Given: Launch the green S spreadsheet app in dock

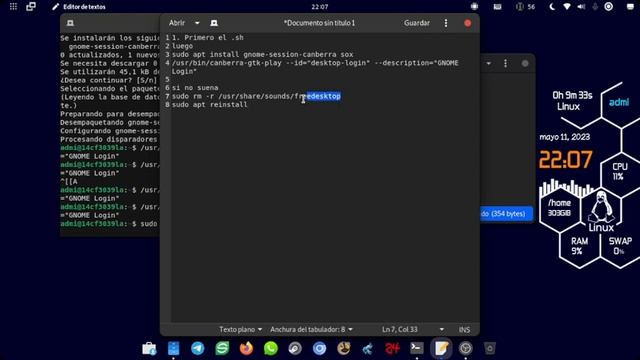Looking at the screenshot, I should (x=222, y=348).
